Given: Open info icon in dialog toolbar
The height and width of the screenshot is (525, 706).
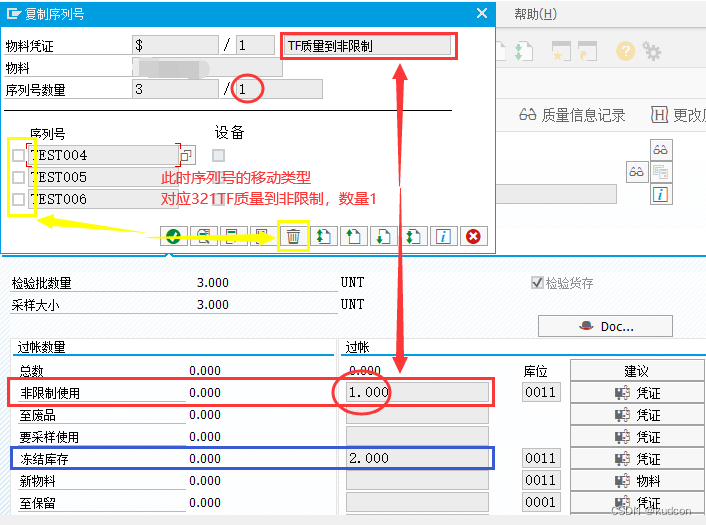Looking at the screenshot, I should tap(444, 236).
